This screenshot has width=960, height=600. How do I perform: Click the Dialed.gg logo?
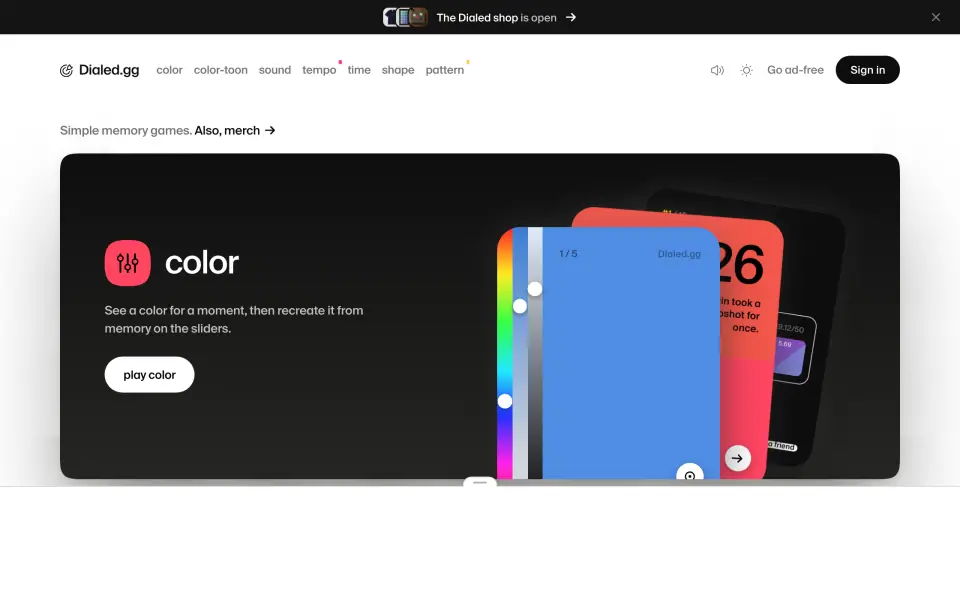(x=99, y=70)
